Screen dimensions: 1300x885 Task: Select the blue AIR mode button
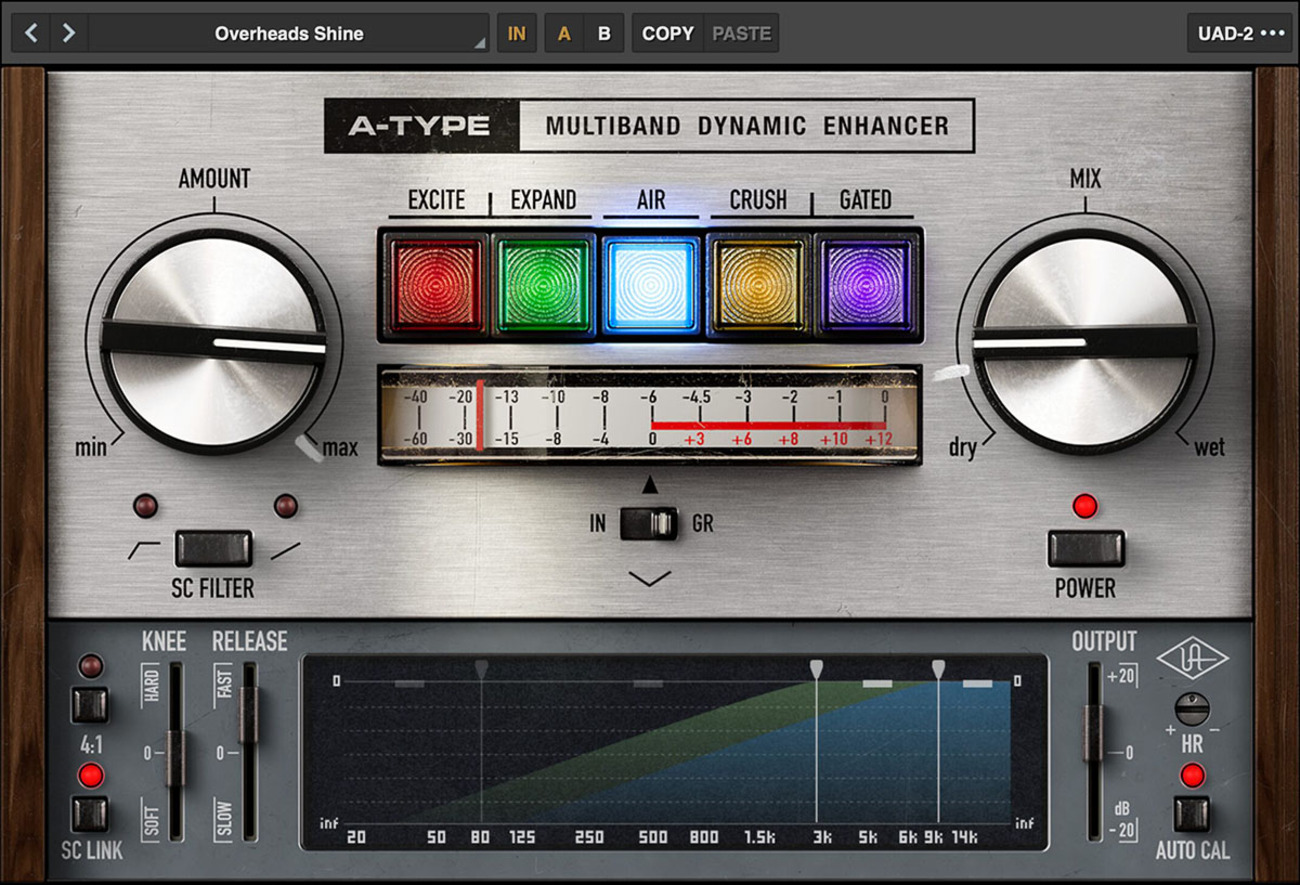point(651,284)
